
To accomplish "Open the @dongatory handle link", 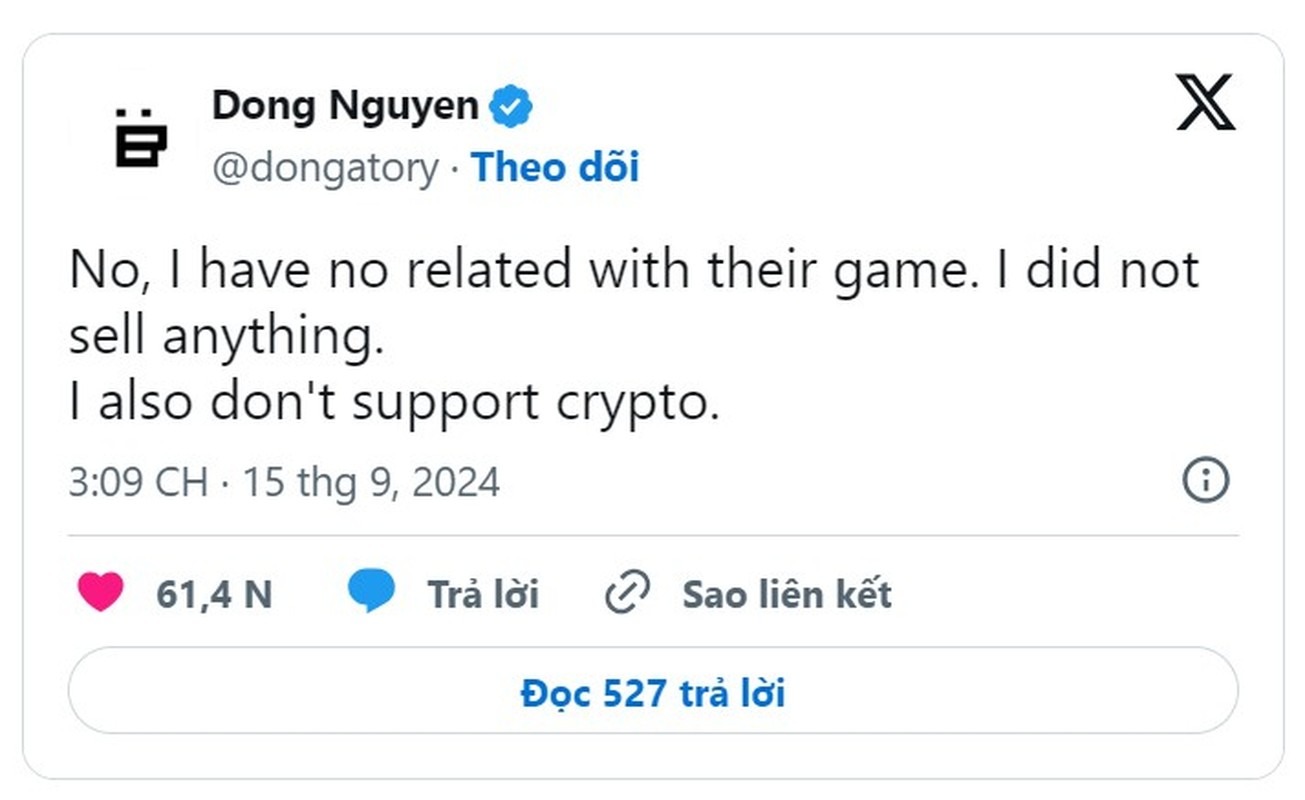I will [x=325, y=167].
